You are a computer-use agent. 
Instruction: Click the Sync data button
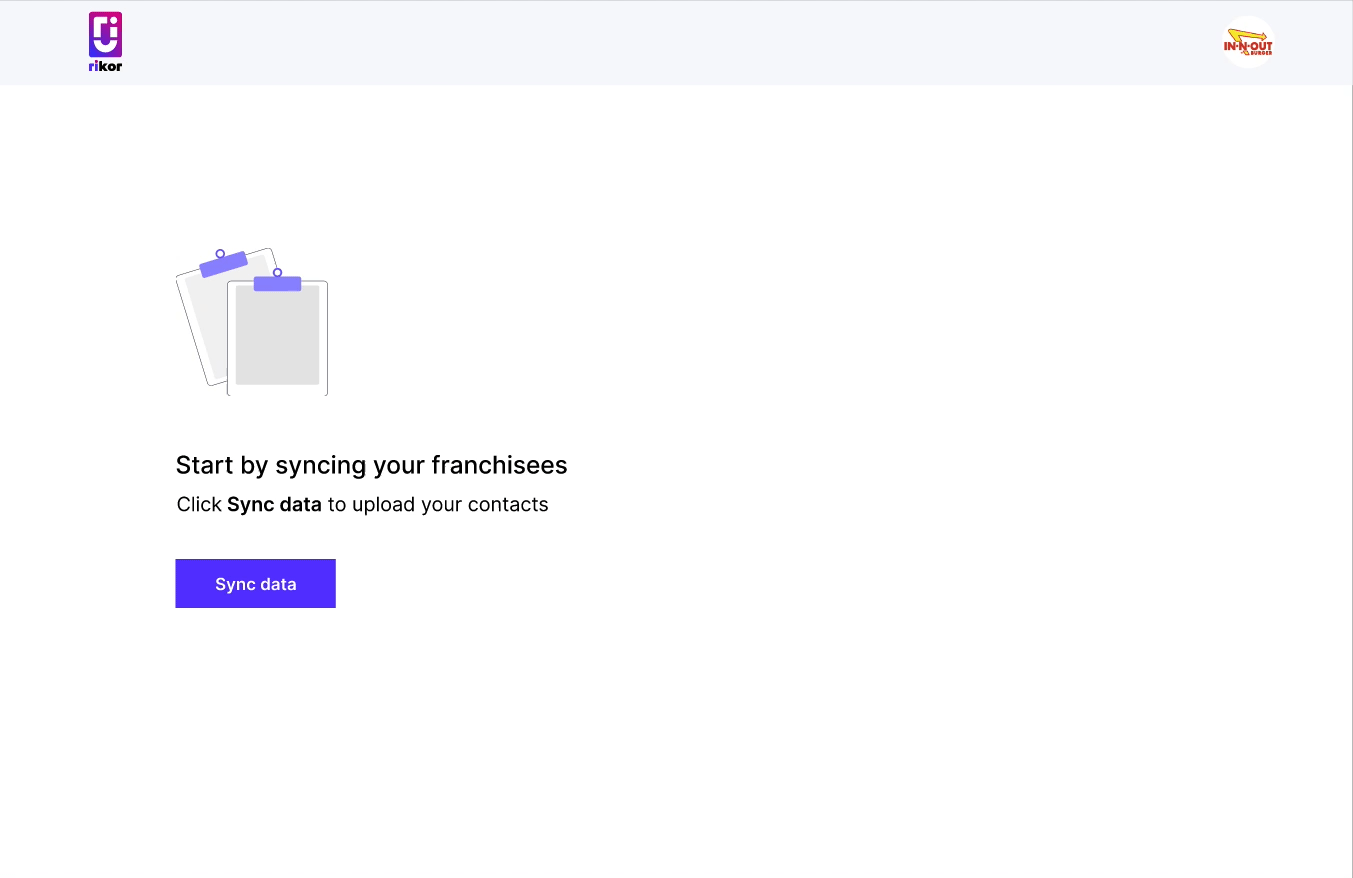pyautogui.click(x=255, y=583)
